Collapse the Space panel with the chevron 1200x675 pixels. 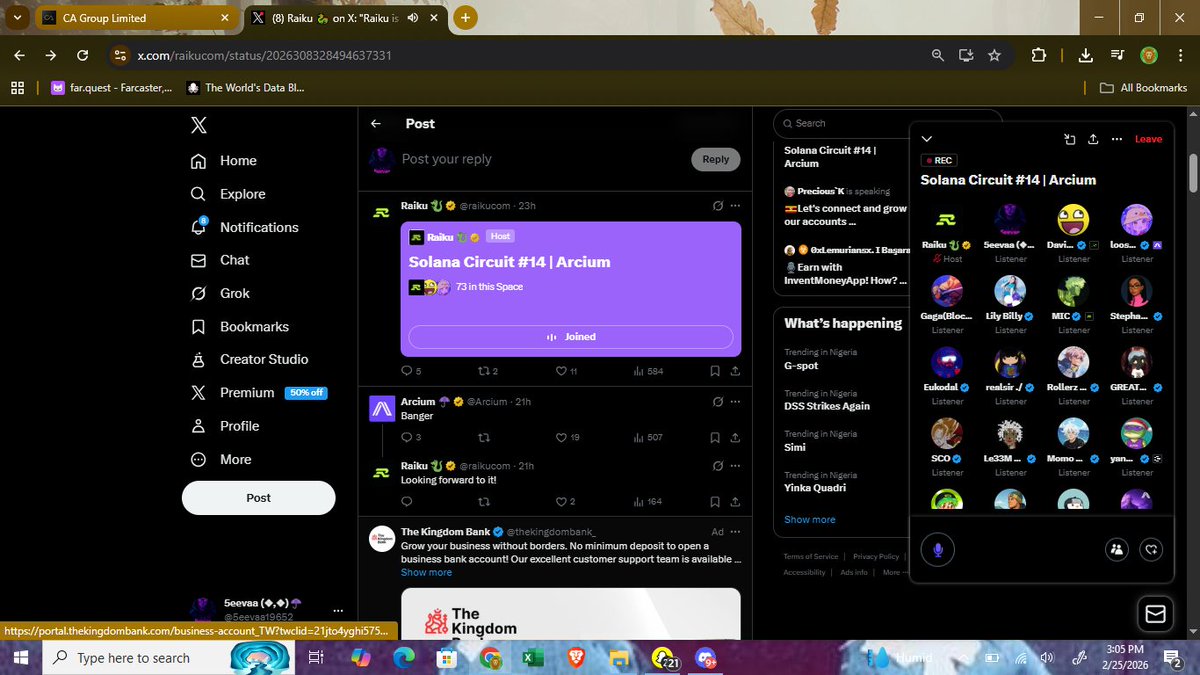click(x=927, y=139)
